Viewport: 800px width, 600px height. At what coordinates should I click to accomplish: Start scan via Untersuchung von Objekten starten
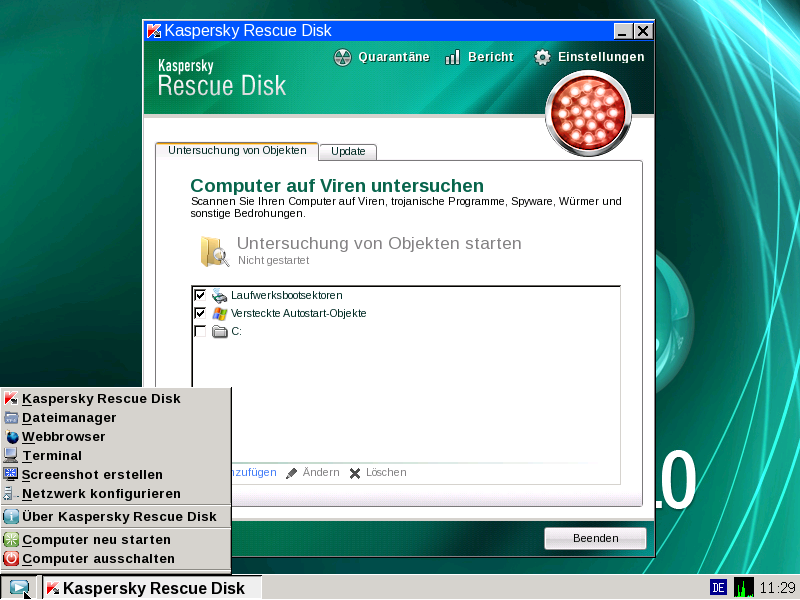(x=379, y=243)
